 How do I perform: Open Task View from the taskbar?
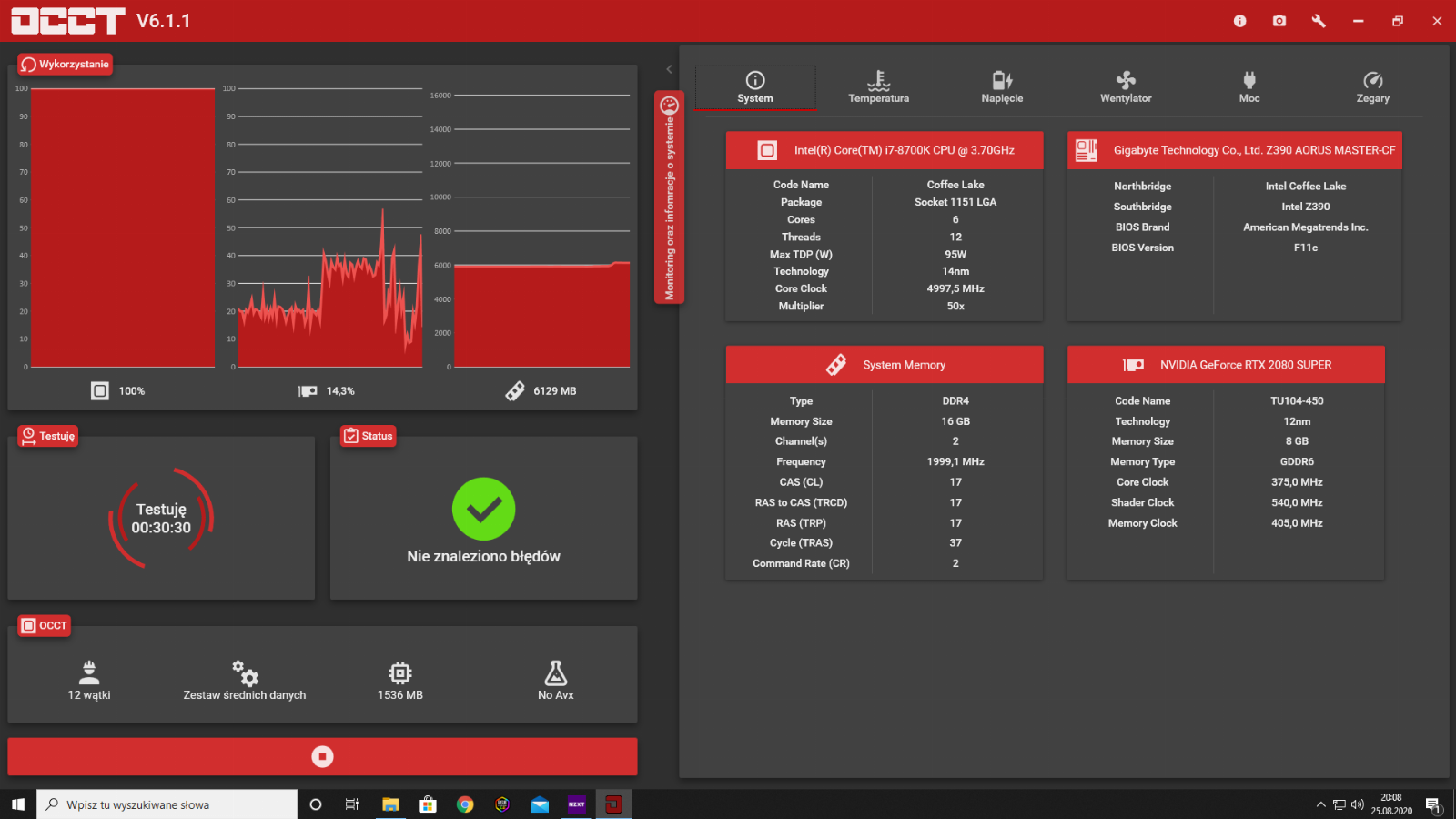click(352, 804)
